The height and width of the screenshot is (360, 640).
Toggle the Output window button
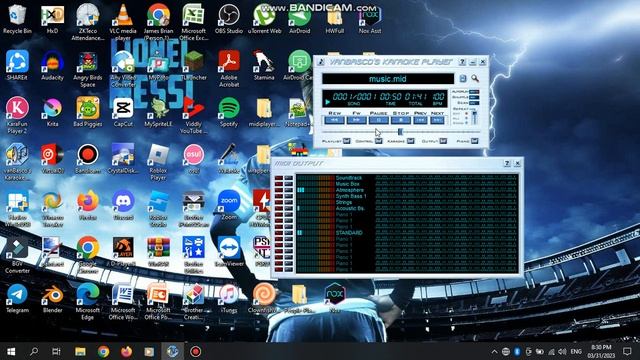[443, 141]
